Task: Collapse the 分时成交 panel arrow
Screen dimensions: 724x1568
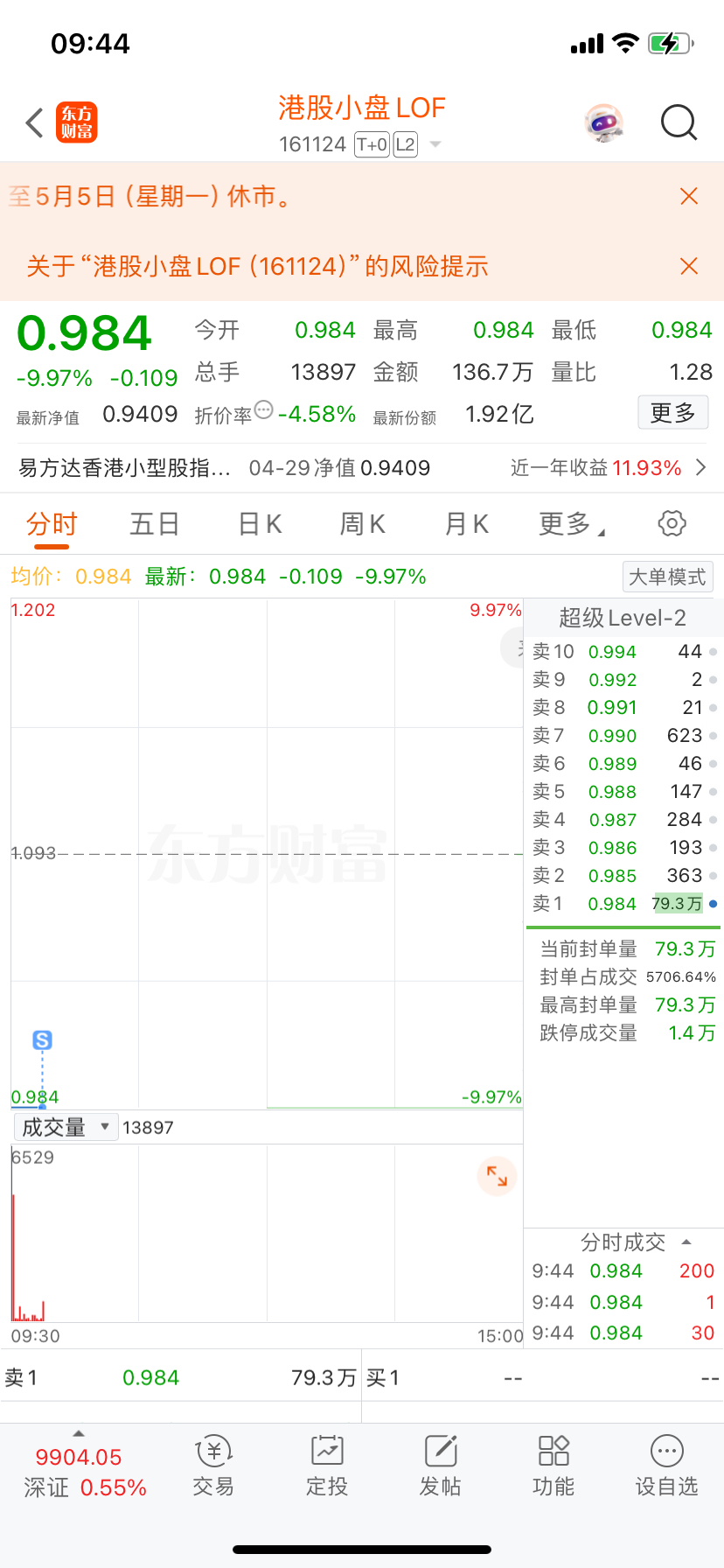Action: point(686,1242)
